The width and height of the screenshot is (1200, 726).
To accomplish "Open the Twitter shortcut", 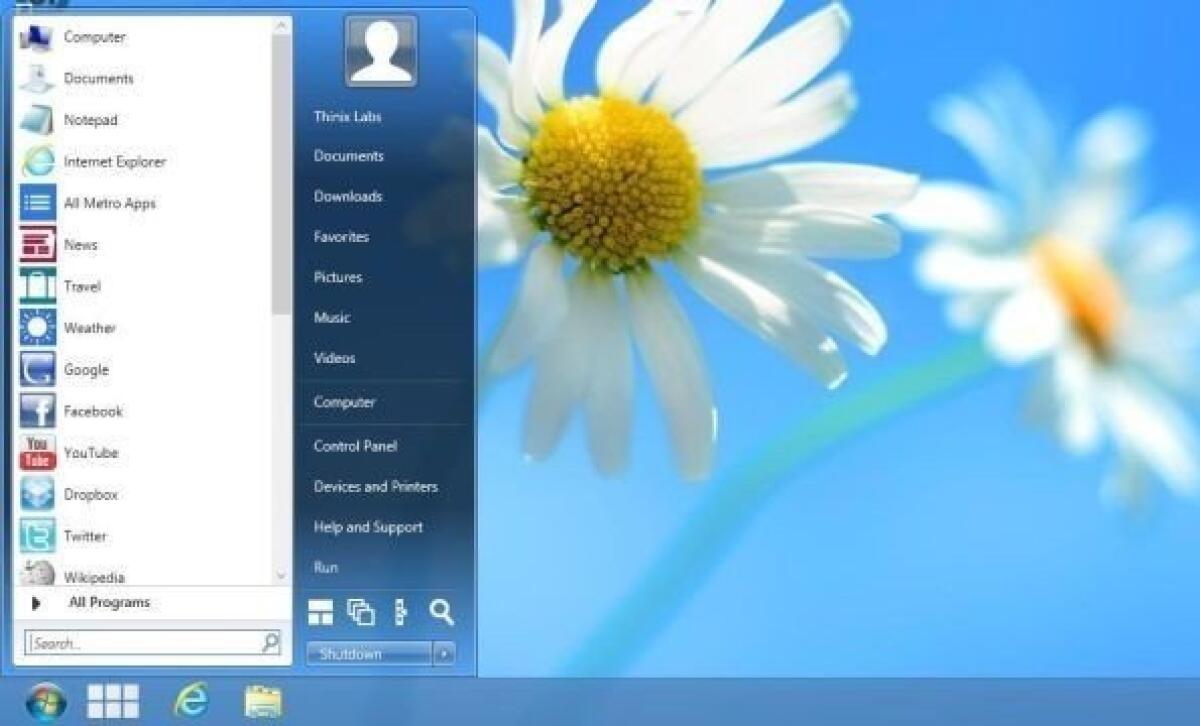I will (87, 536).
